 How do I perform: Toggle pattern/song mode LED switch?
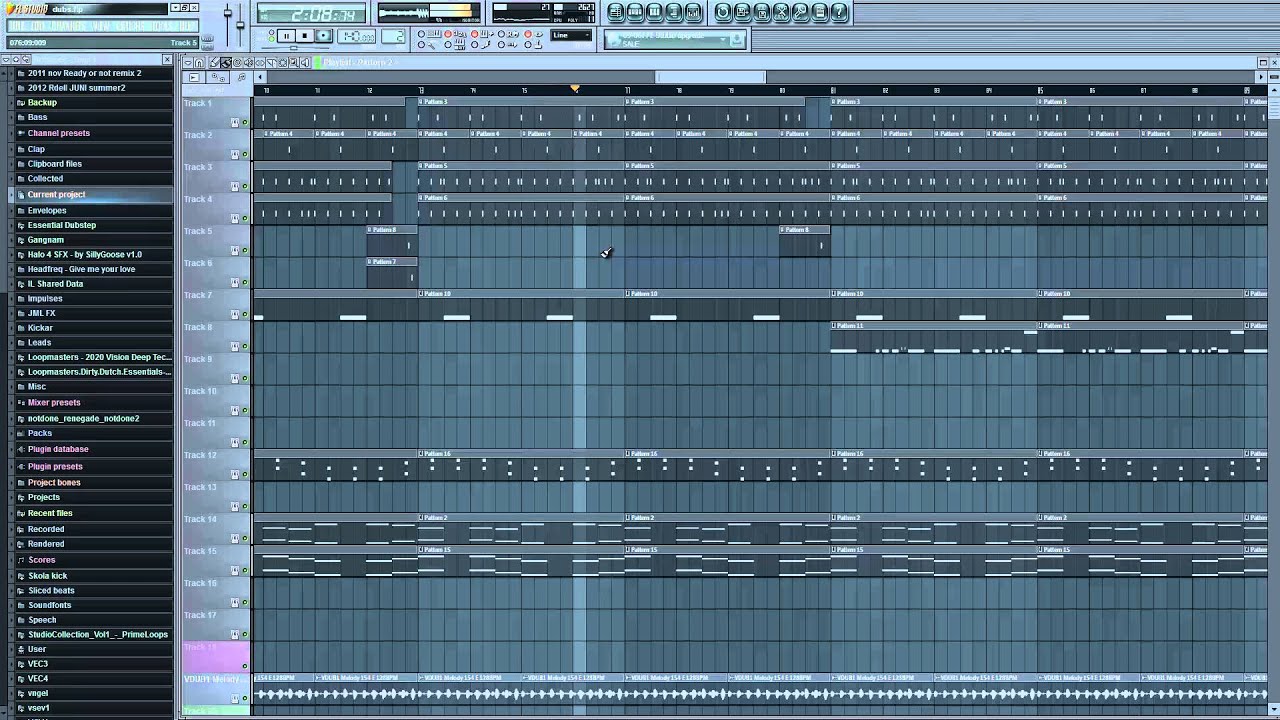(271, 35)
